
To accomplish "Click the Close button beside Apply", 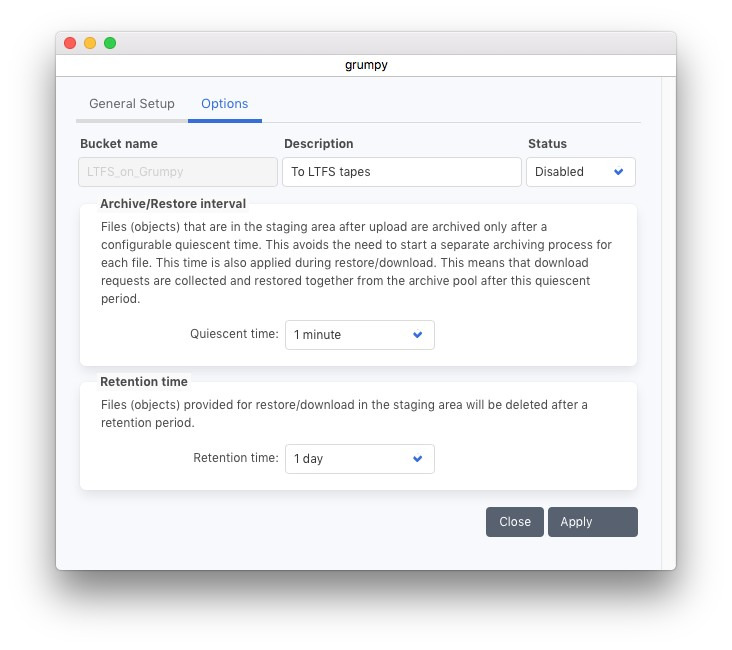I will pos(515,522).
